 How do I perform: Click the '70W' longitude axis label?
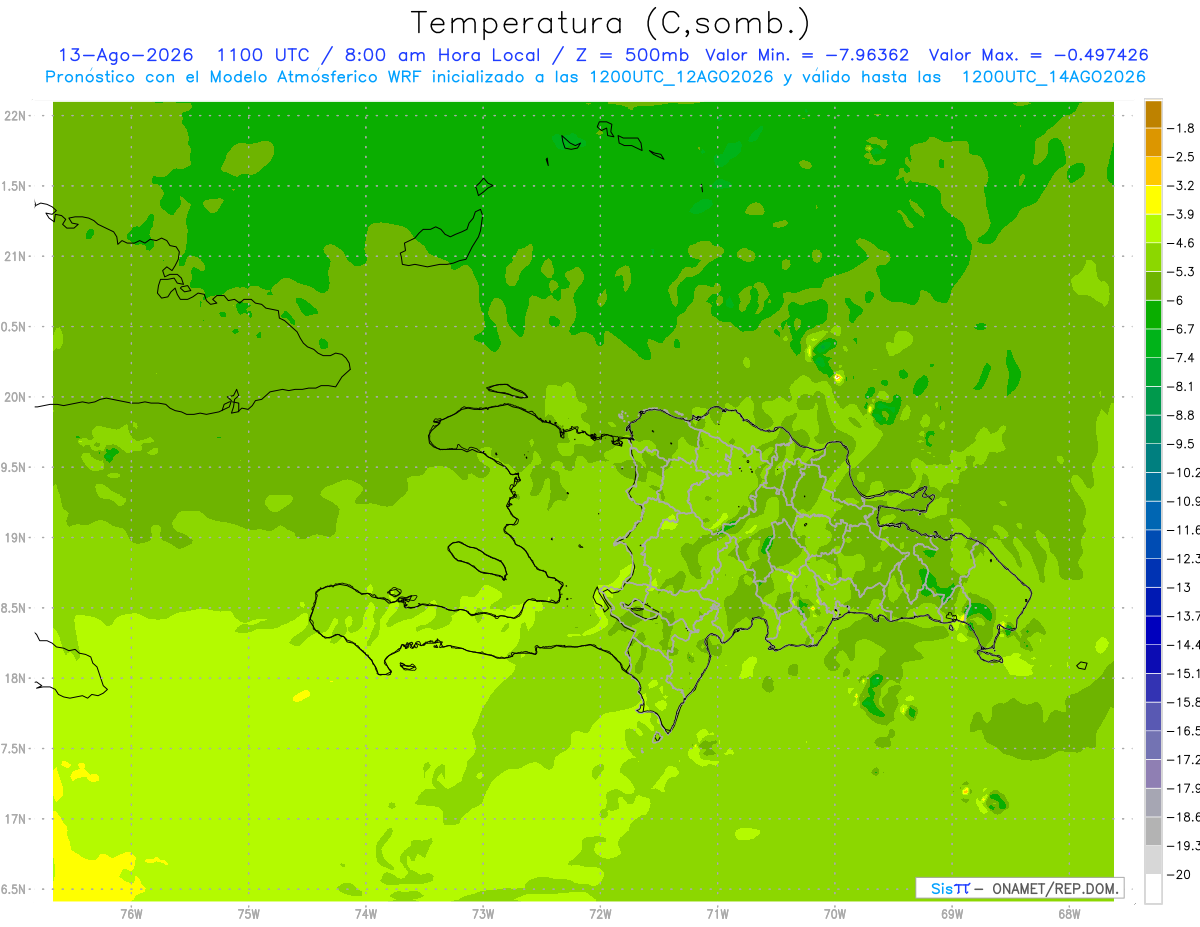pos(835,914)
